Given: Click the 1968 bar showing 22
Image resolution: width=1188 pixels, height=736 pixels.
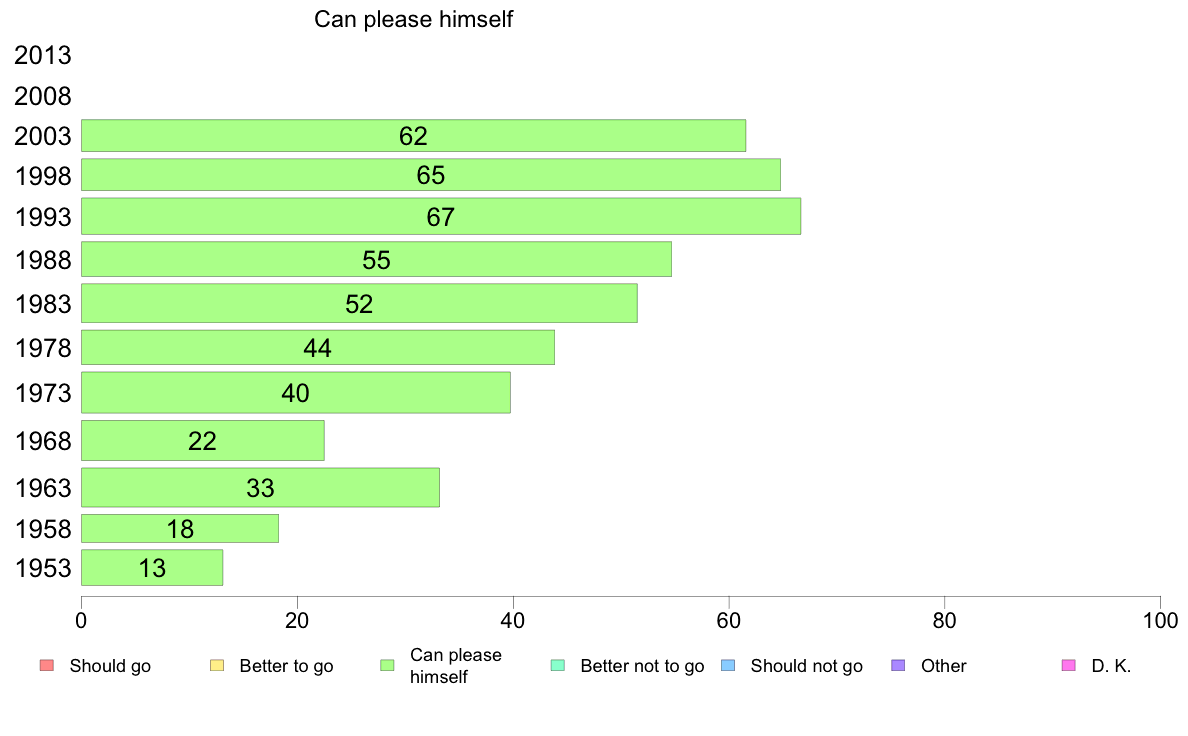Looking at the screenshot, I should click(202, 441).
